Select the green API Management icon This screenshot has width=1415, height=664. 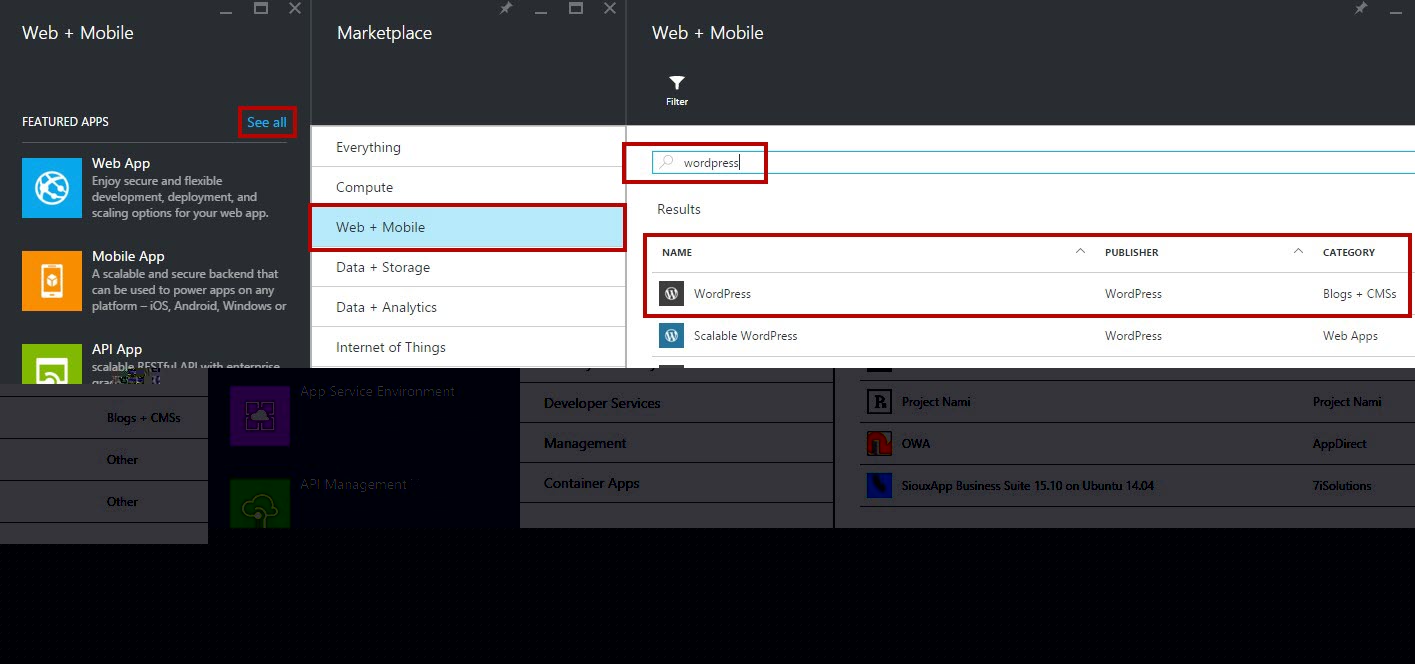[x=260, y=504]
